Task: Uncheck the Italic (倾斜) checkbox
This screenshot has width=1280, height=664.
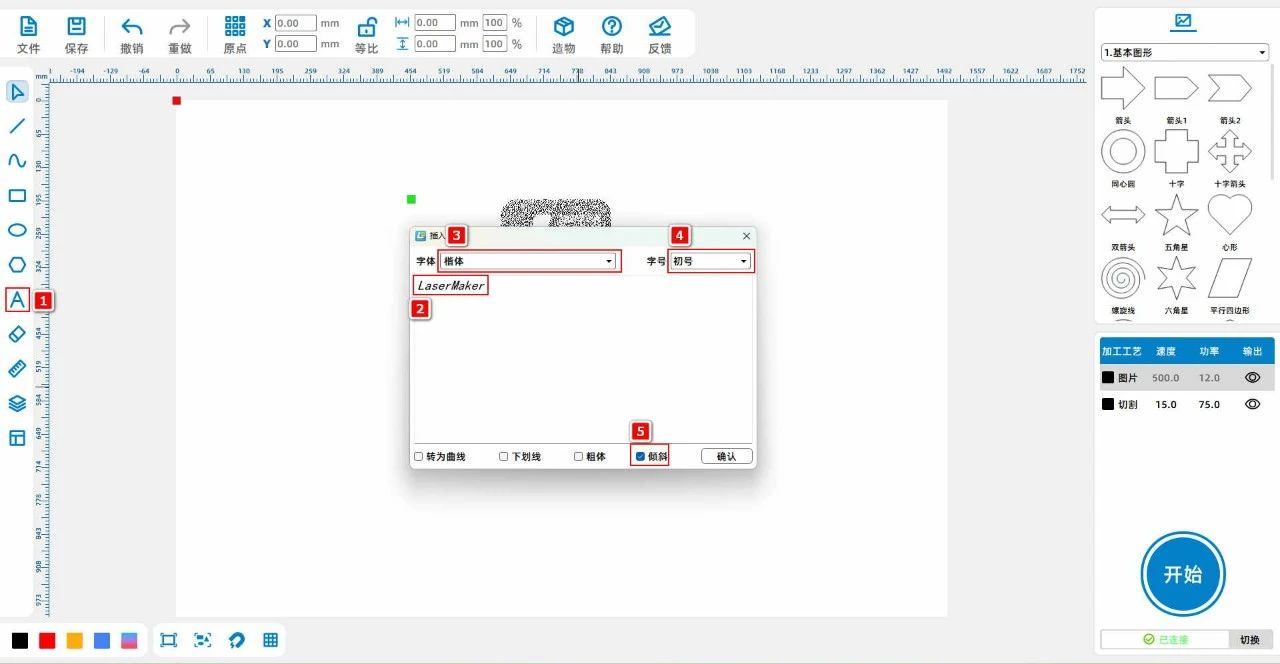Action: point(641,457)
